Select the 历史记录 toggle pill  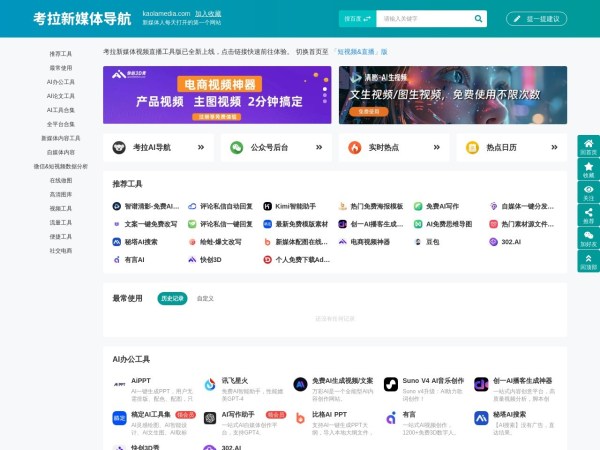[172, 298]
